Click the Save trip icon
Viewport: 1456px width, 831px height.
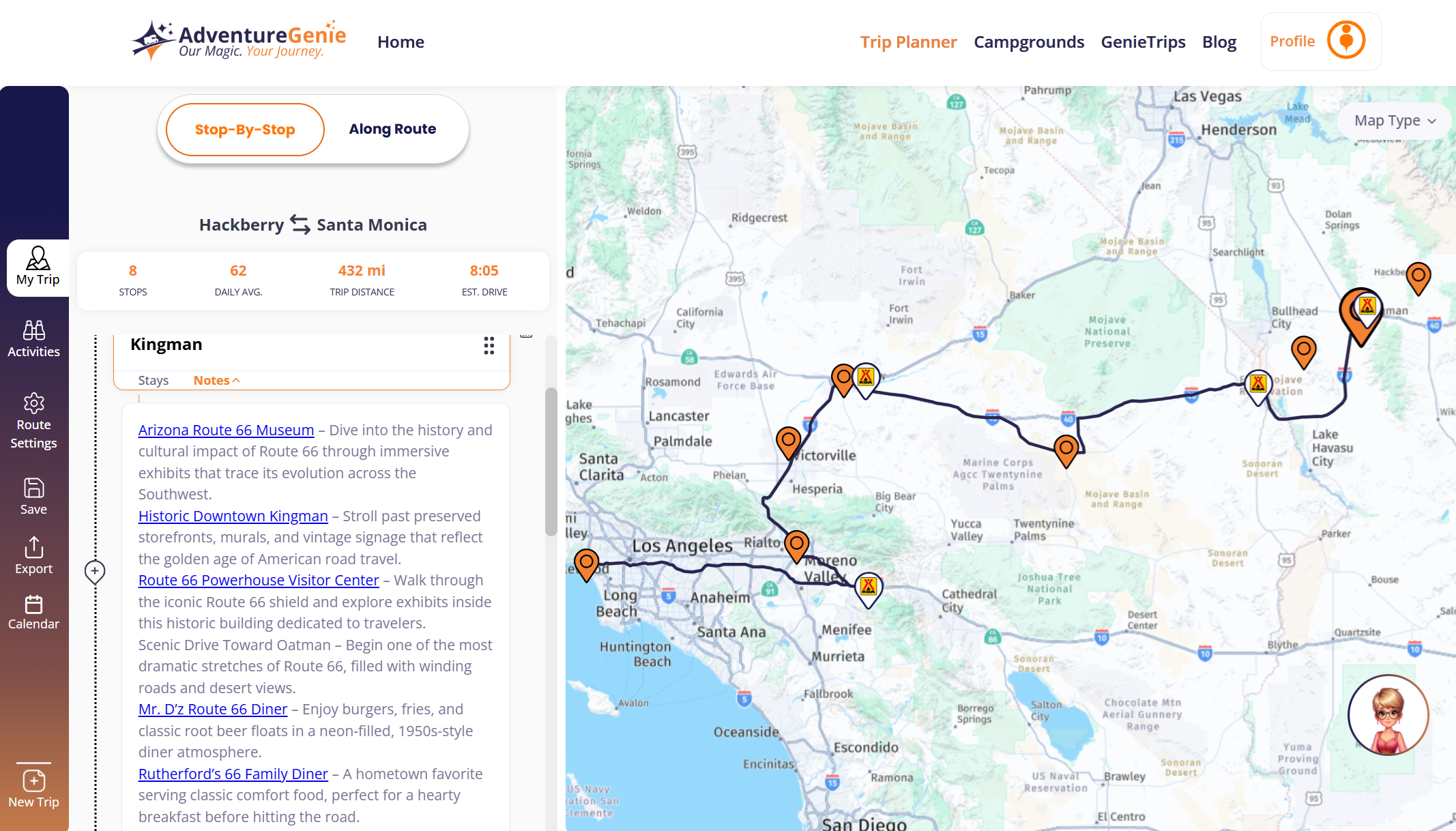33,496
